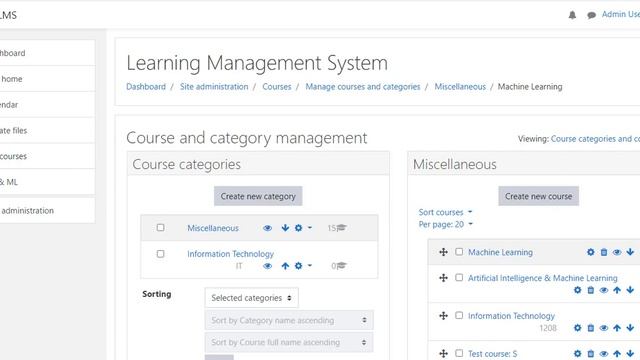Edit Artificial Intelligence & Machine Learning gear icon
Viewport: 640px width, 360px height.
click(x=578, y=290)
